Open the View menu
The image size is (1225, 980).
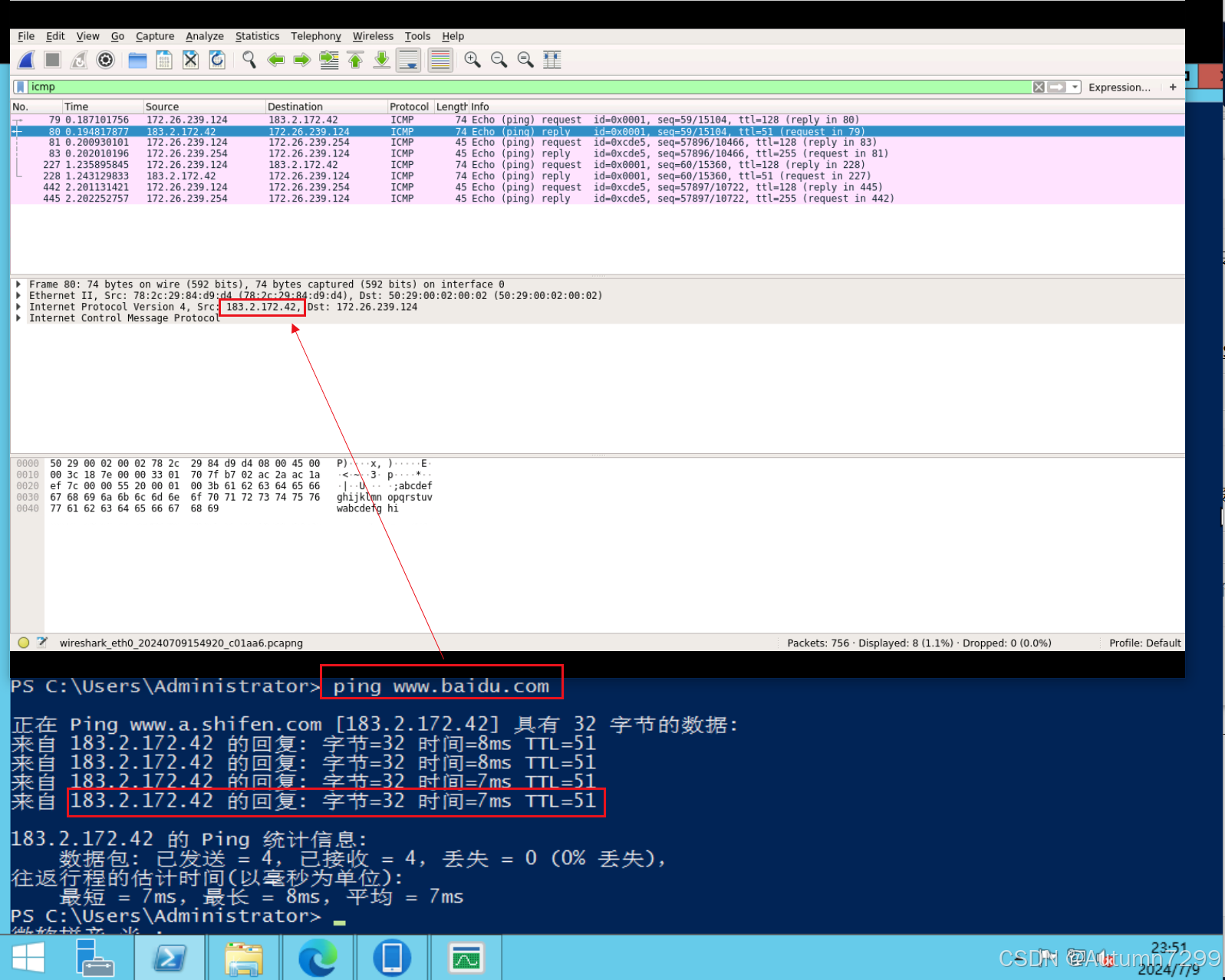(x=87, y=36)
